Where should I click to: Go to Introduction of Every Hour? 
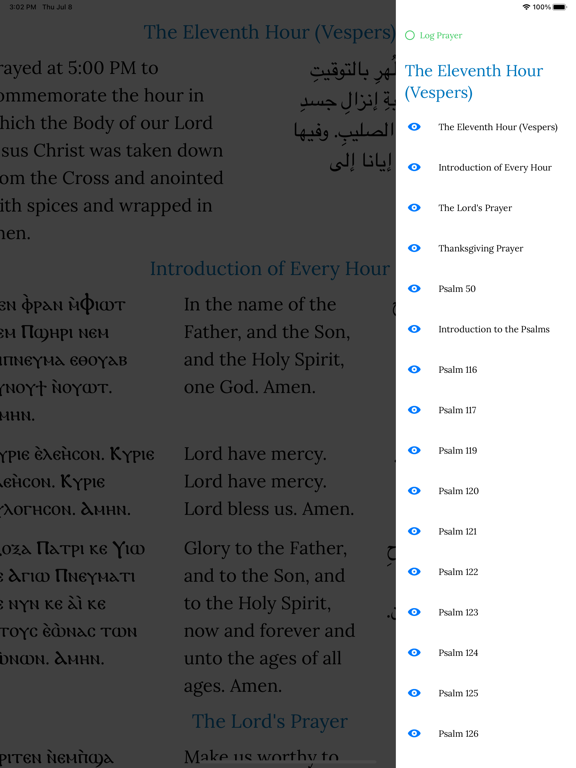pyautogui.click(x=495, y=168)
